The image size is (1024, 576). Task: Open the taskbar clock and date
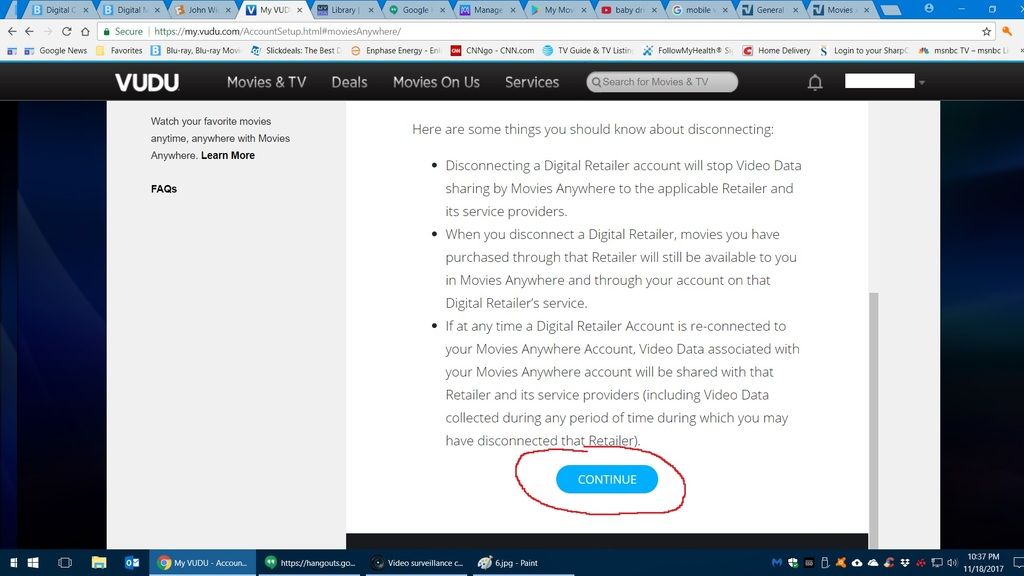[x=984, y=562]
